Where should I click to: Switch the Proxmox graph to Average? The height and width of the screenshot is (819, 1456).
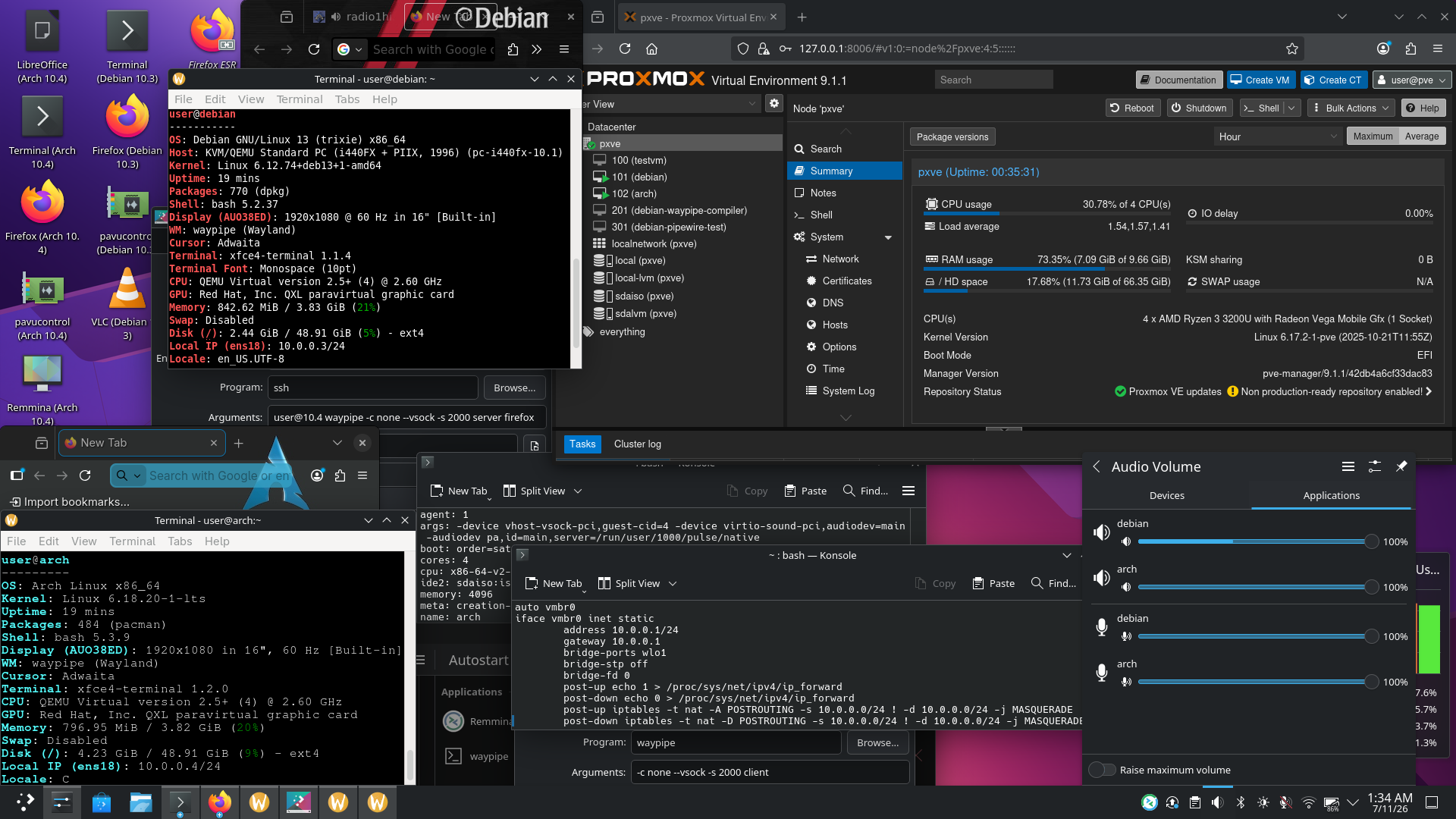pyautogui.click(x=1422, y=136)
